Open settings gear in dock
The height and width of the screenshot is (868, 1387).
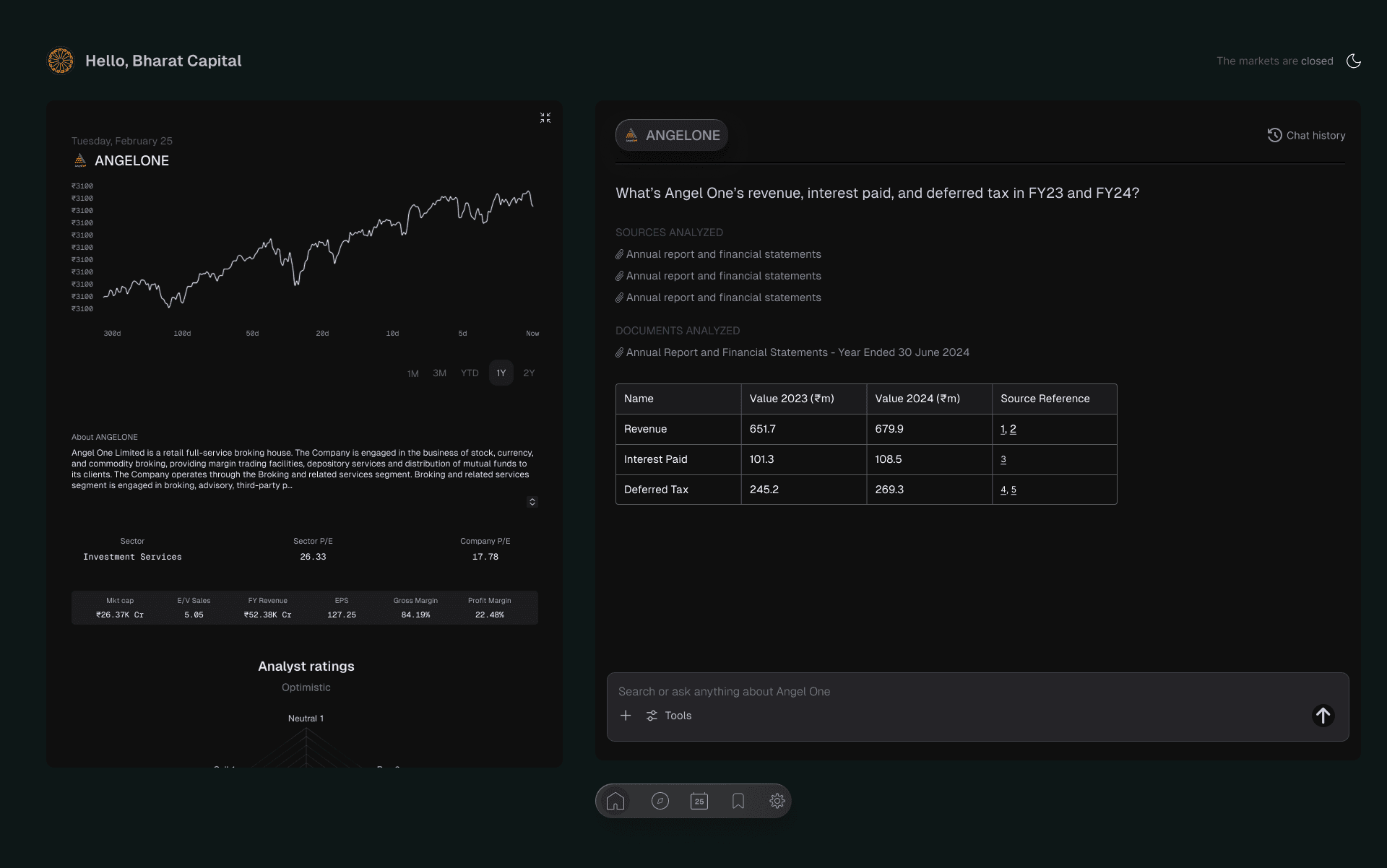(x=777, y=801)
